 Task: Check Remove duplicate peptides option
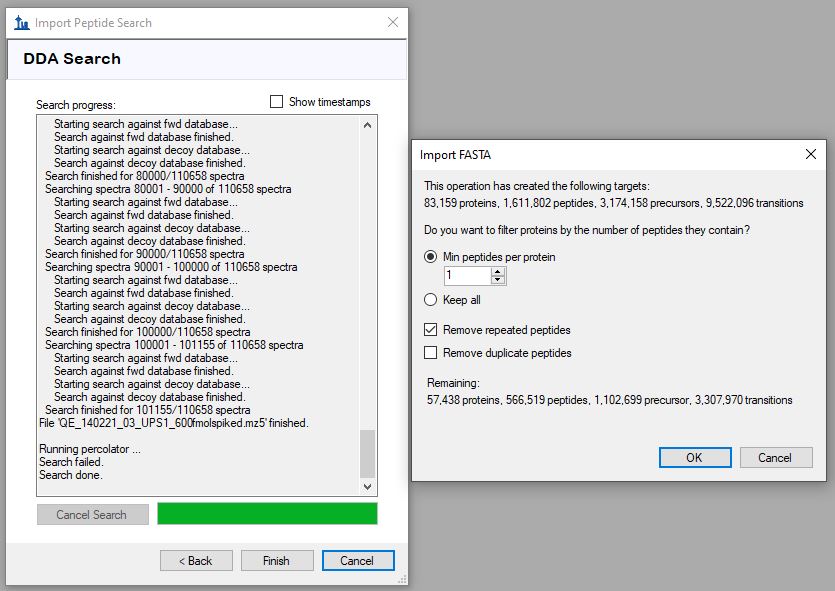pos(431,353)
